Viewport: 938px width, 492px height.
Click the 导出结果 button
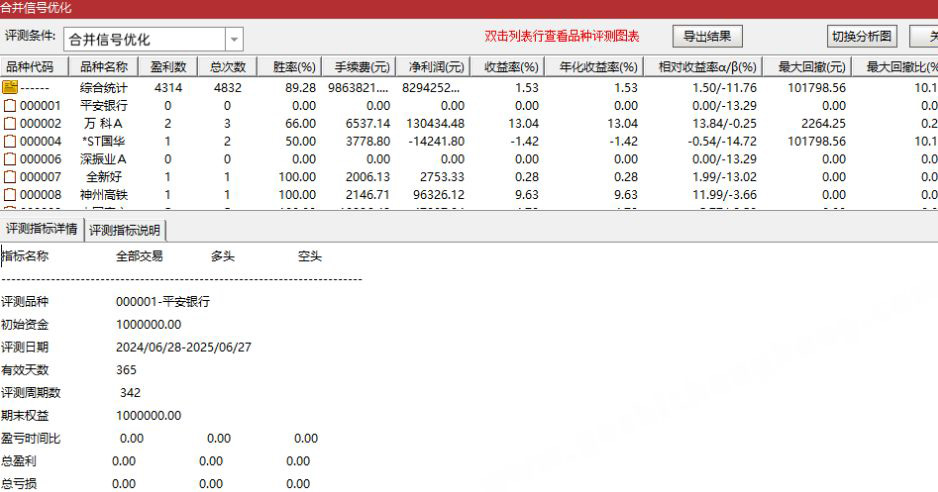[x=707, y=37]
